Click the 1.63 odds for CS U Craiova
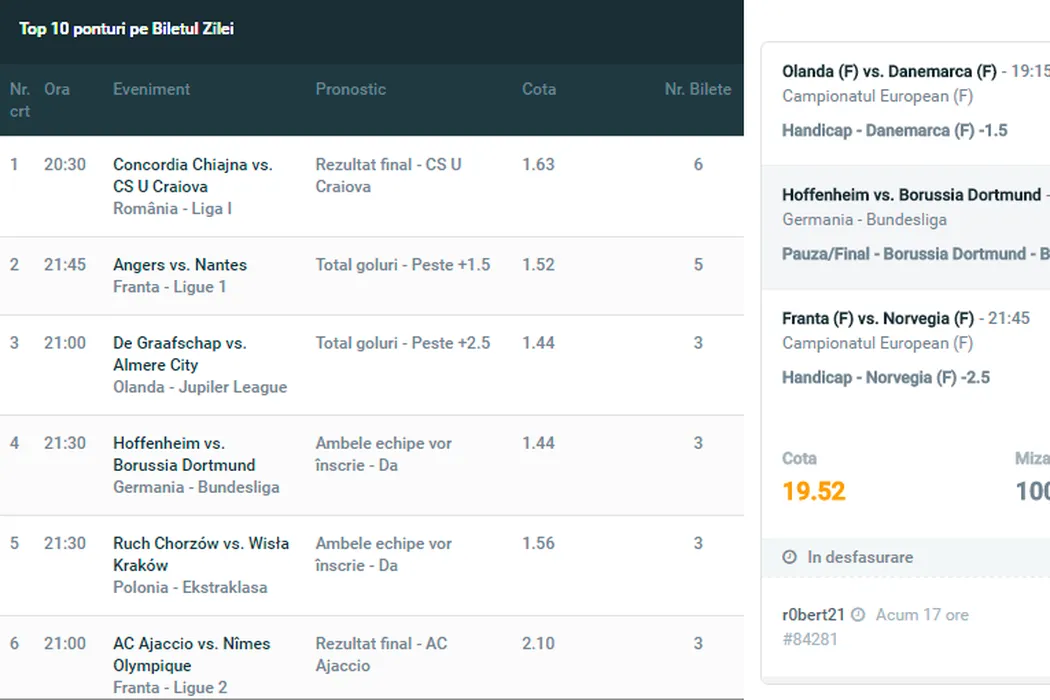The width and height of the screenshot is (1050, 700). pyautogui.click(x=538, y=164)
